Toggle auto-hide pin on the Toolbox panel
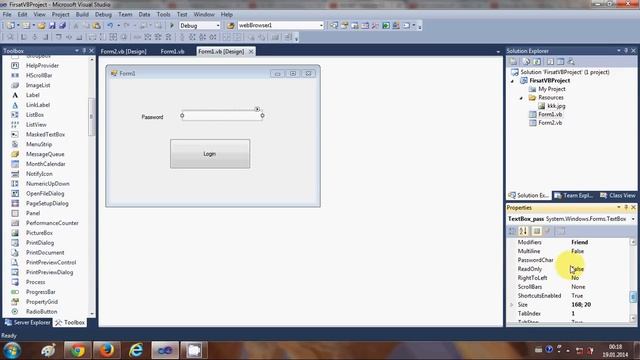 pos(84,51)
